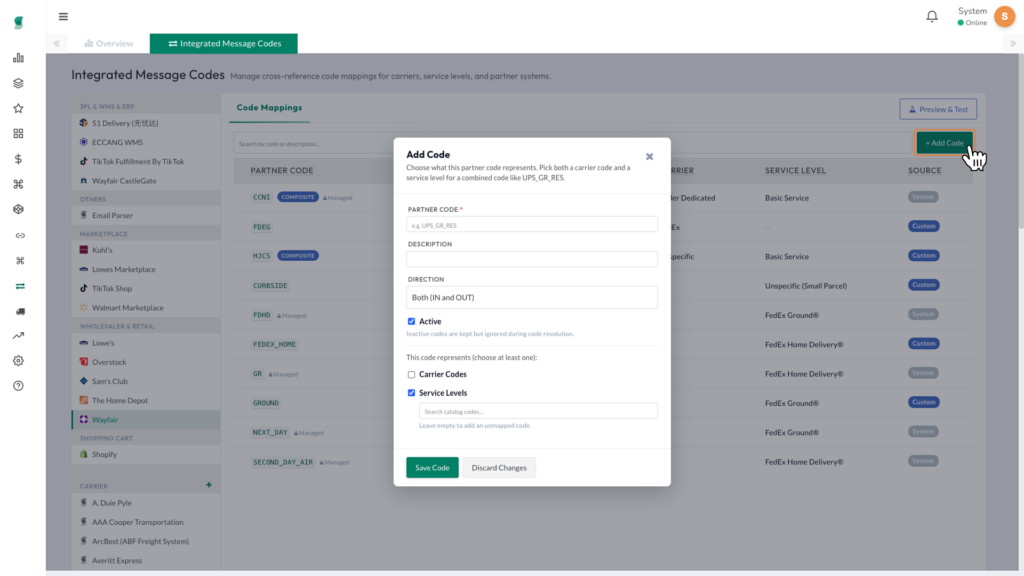Screen dimensions: 1024x576
Task: Select Kohl's marketplace
Action: pos(146,249)
